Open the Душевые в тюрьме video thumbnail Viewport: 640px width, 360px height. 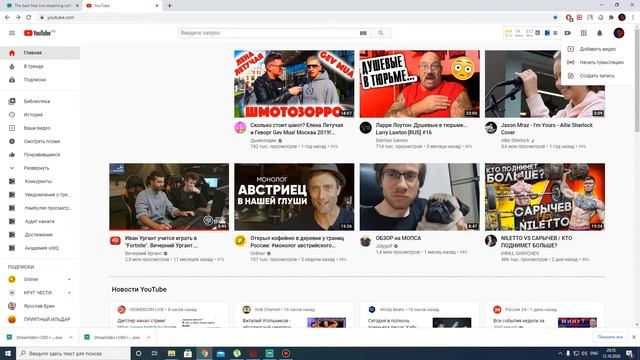pyautogui.click(x=420, y=84)
